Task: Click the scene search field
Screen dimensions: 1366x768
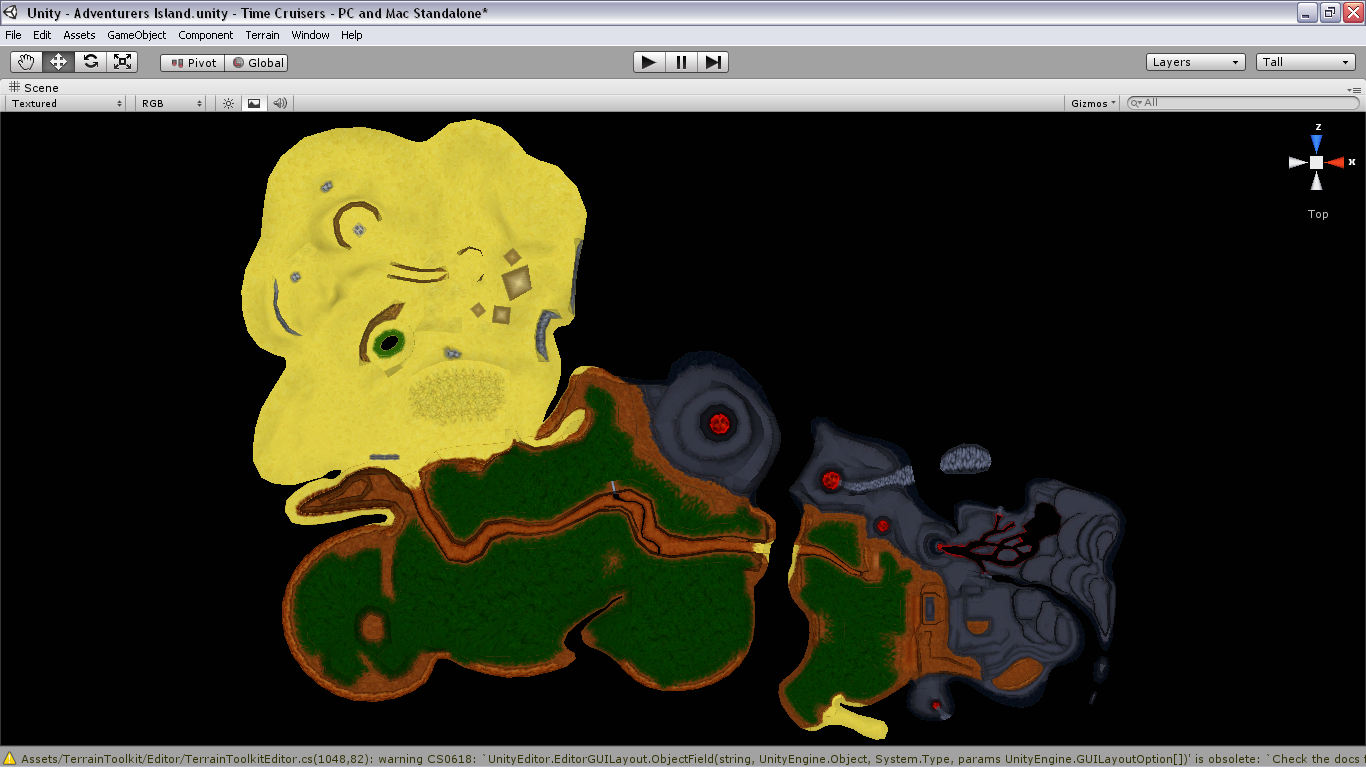Action: coord(1243,103)
